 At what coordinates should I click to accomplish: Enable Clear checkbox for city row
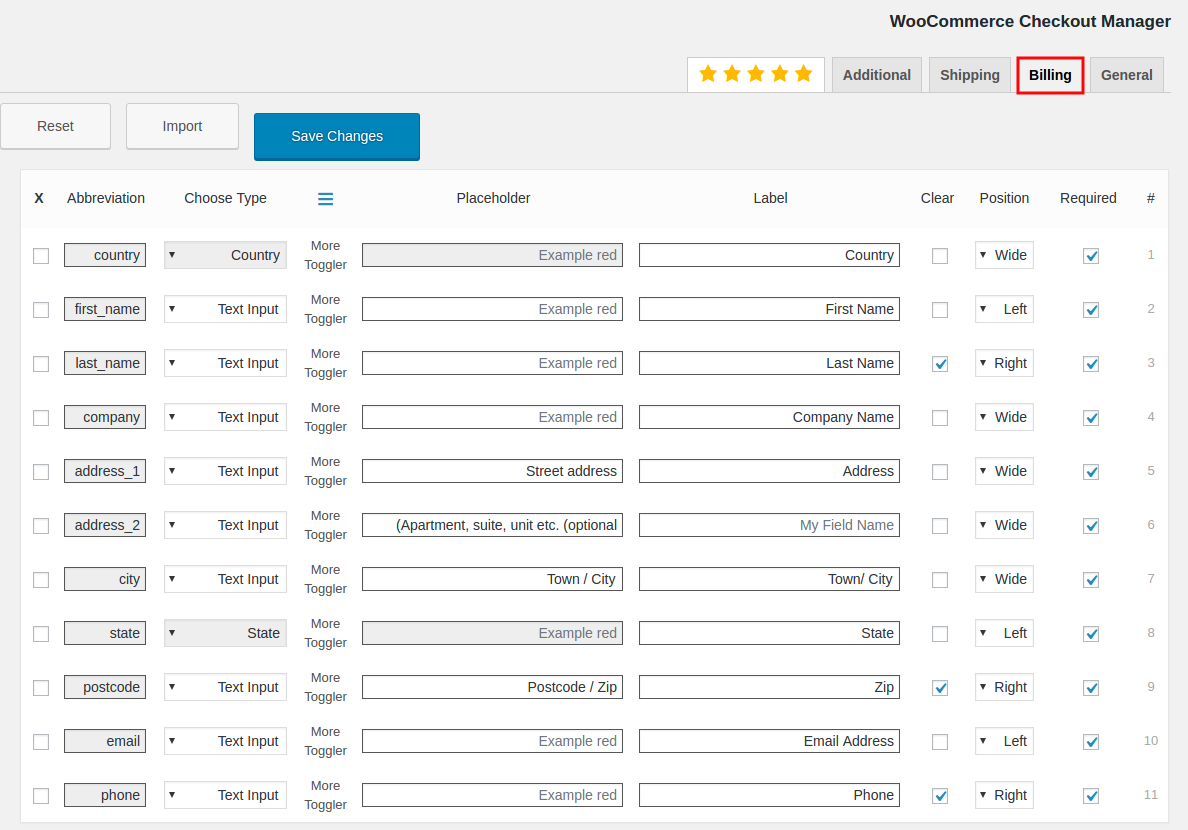pyautogui.click(x=940, y=580)
